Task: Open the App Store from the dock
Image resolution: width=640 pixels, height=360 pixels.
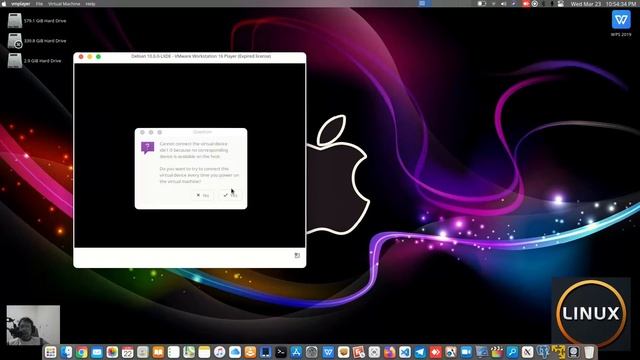Action: click(296, 352)
